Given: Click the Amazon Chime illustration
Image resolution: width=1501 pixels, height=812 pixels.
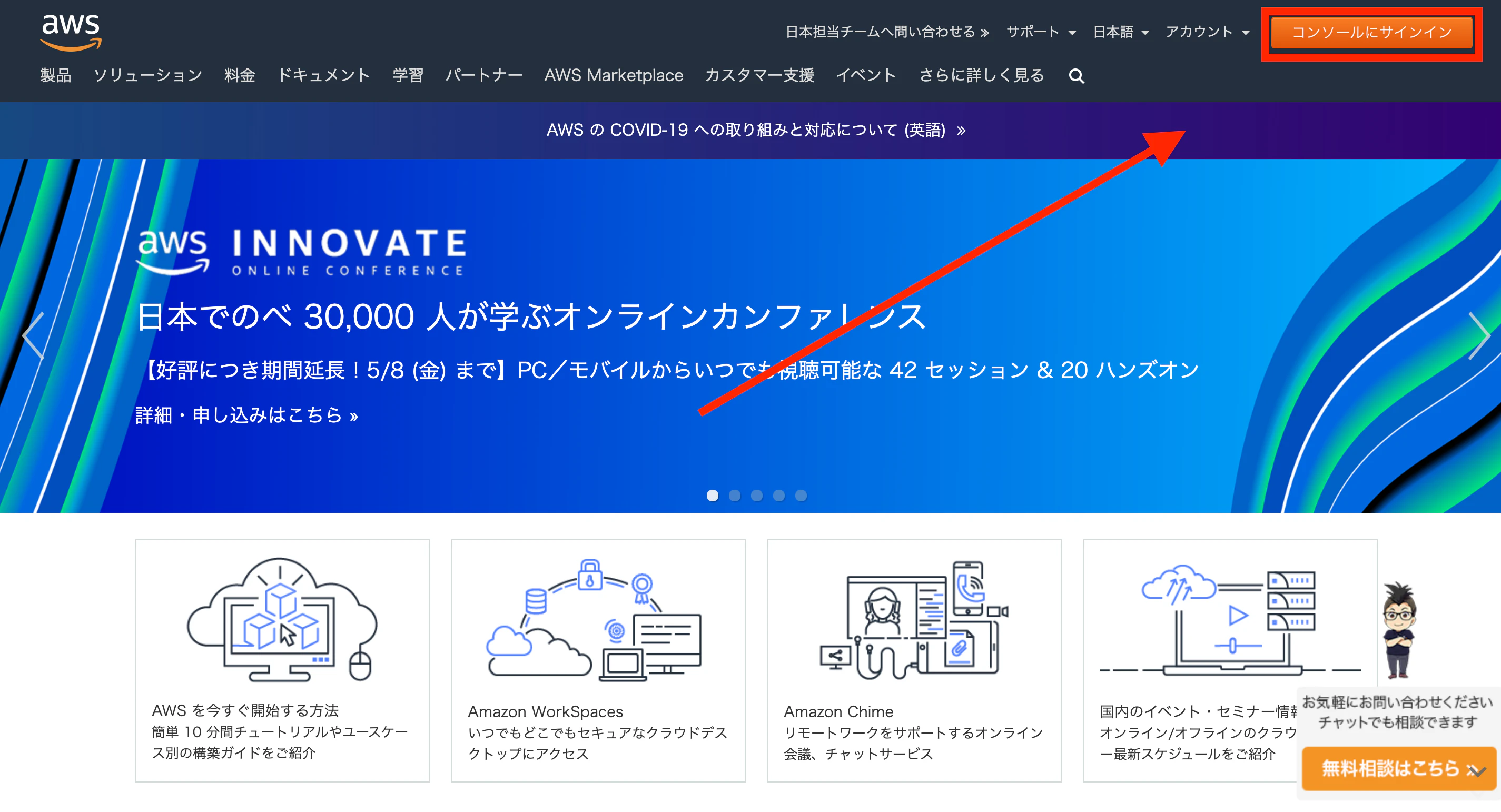Looking at the screenshot, I should tap(914, 620).
